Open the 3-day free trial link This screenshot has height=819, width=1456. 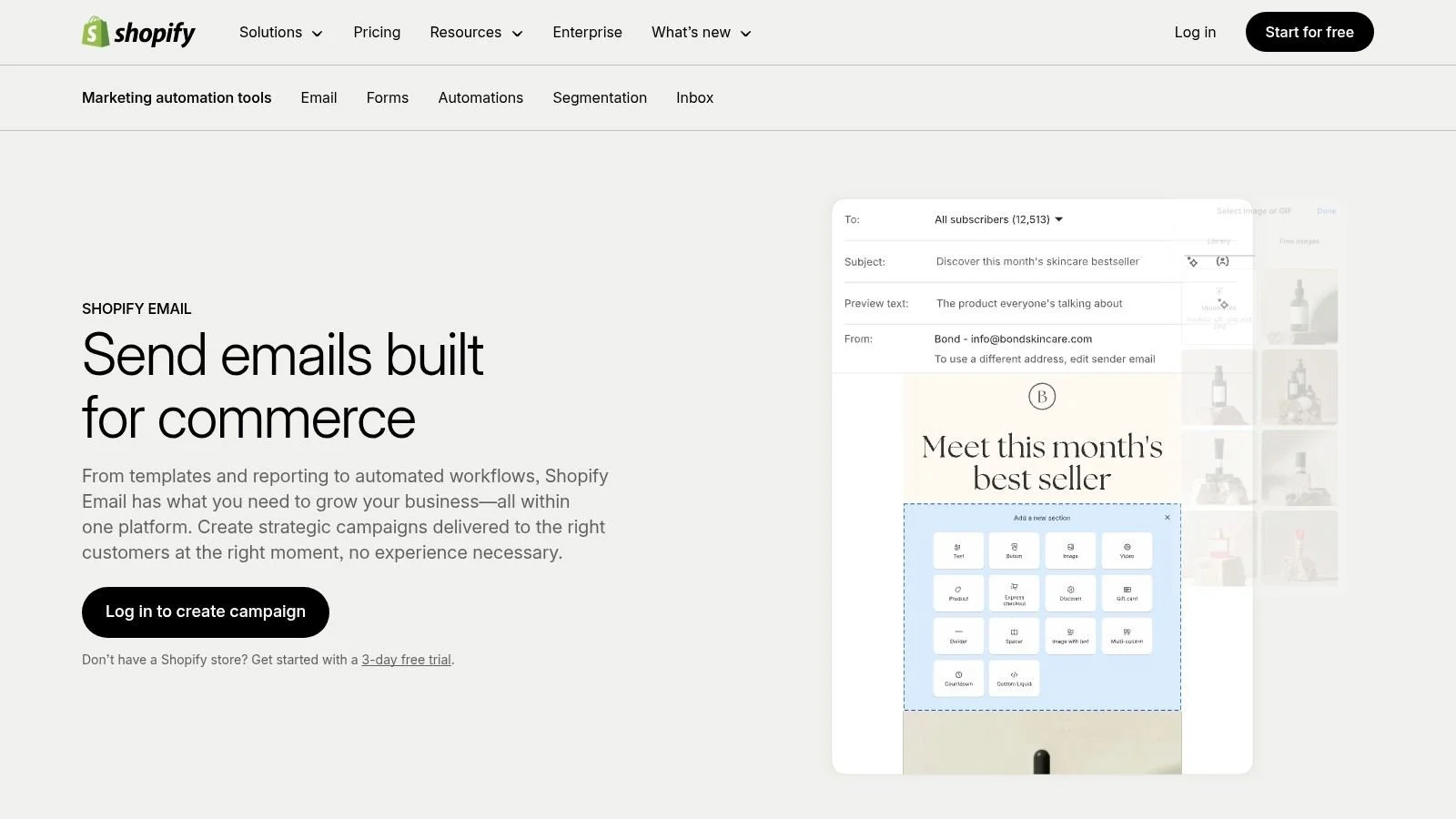406,660
